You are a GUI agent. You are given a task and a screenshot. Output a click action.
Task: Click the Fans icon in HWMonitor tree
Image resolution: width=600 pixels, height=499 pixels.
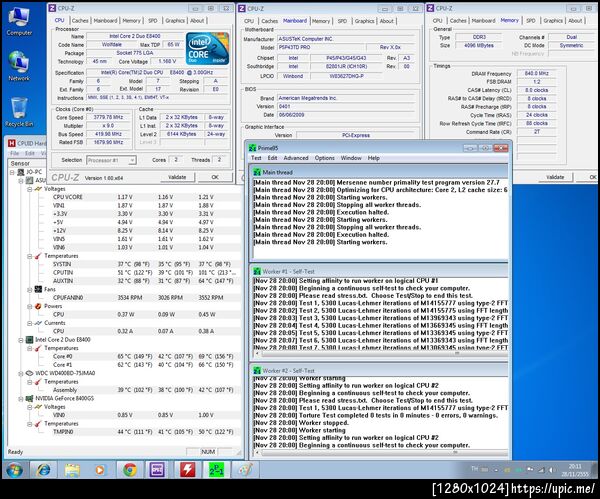(38, 289)
